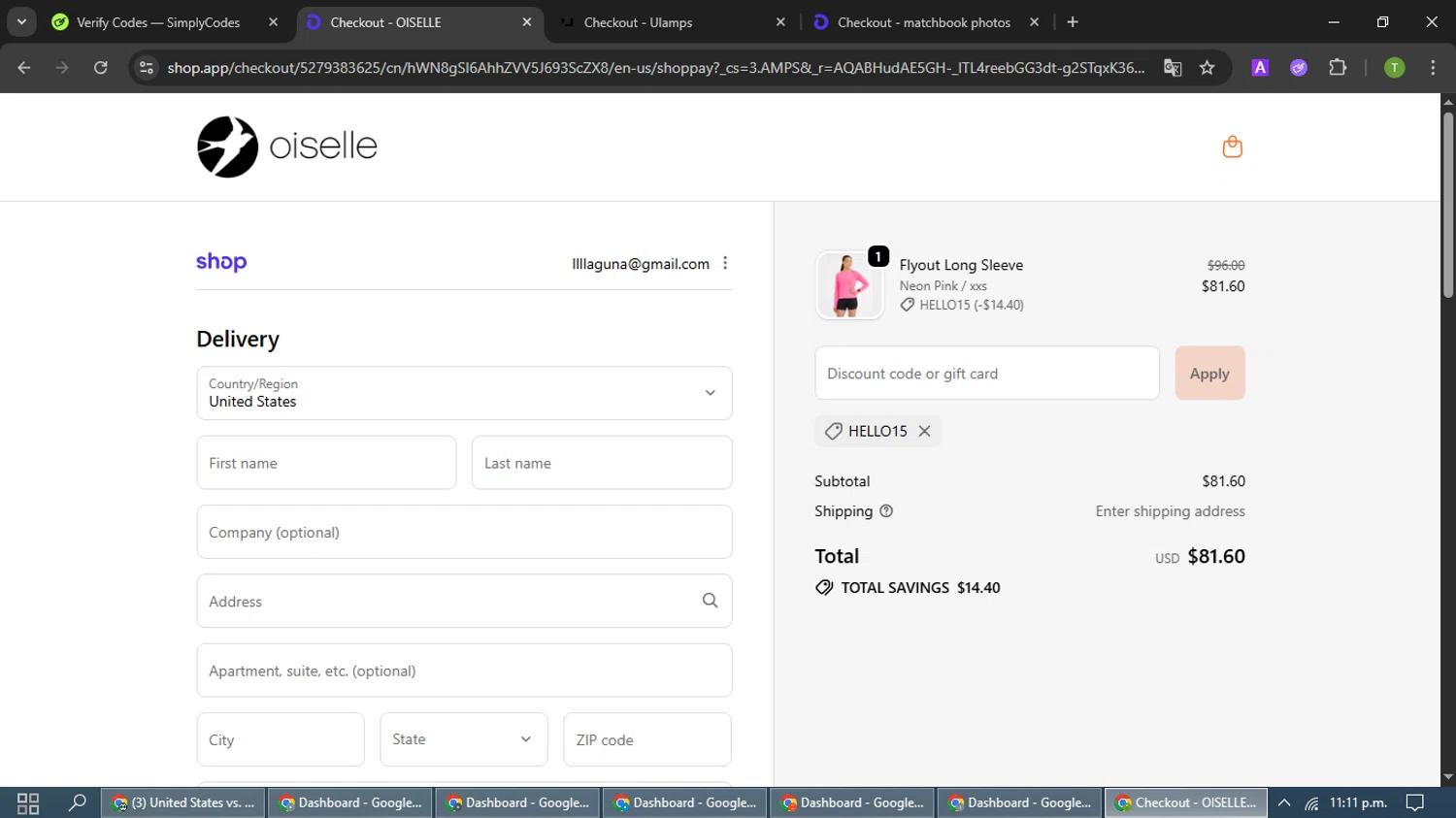Reload the checkout page
Screen dimensions: 1456x818
point(100,67)
